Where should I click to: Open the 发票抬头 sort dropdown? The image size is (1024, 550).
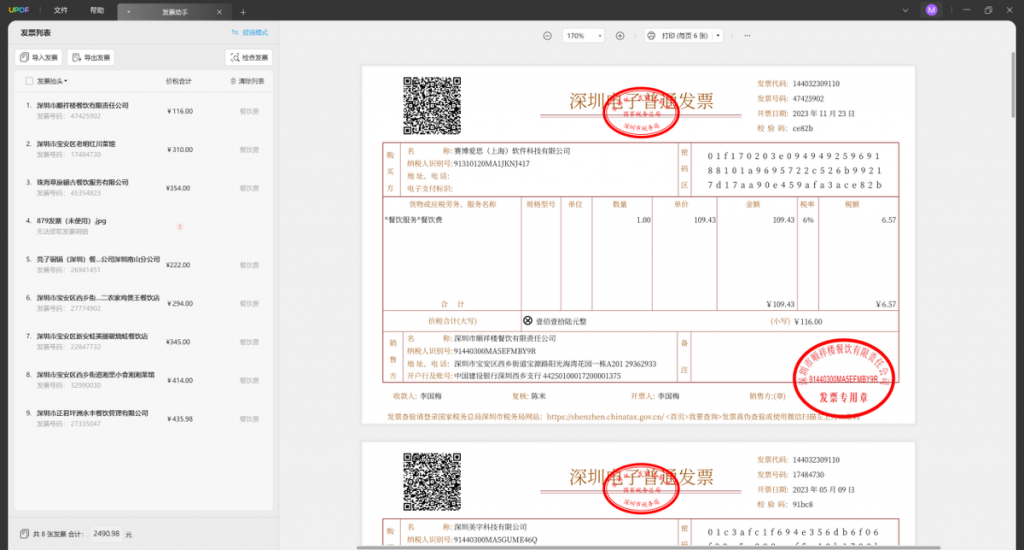[x=52, y=81]
